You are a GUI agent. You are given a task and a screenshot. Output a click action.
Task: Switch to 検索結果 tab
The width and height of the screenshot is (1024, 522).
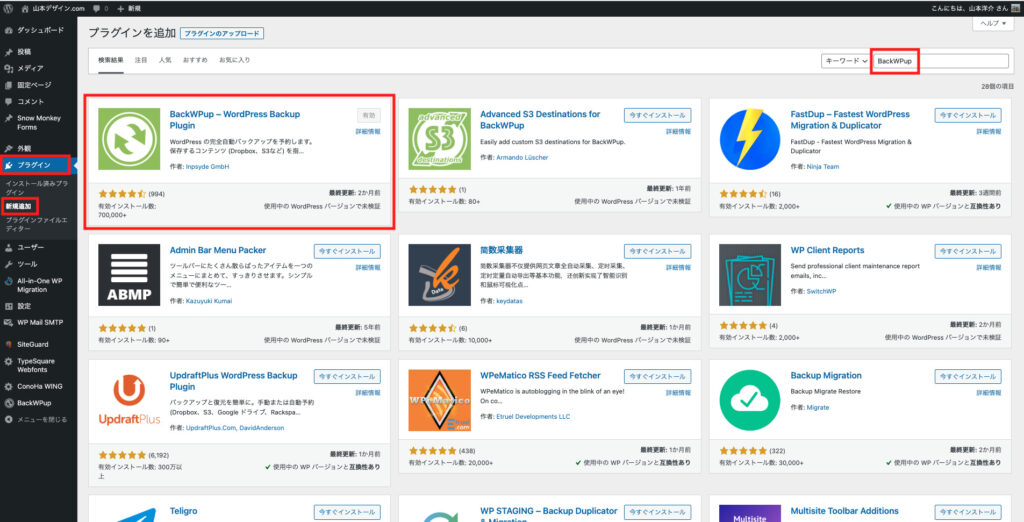coord(110,60)
